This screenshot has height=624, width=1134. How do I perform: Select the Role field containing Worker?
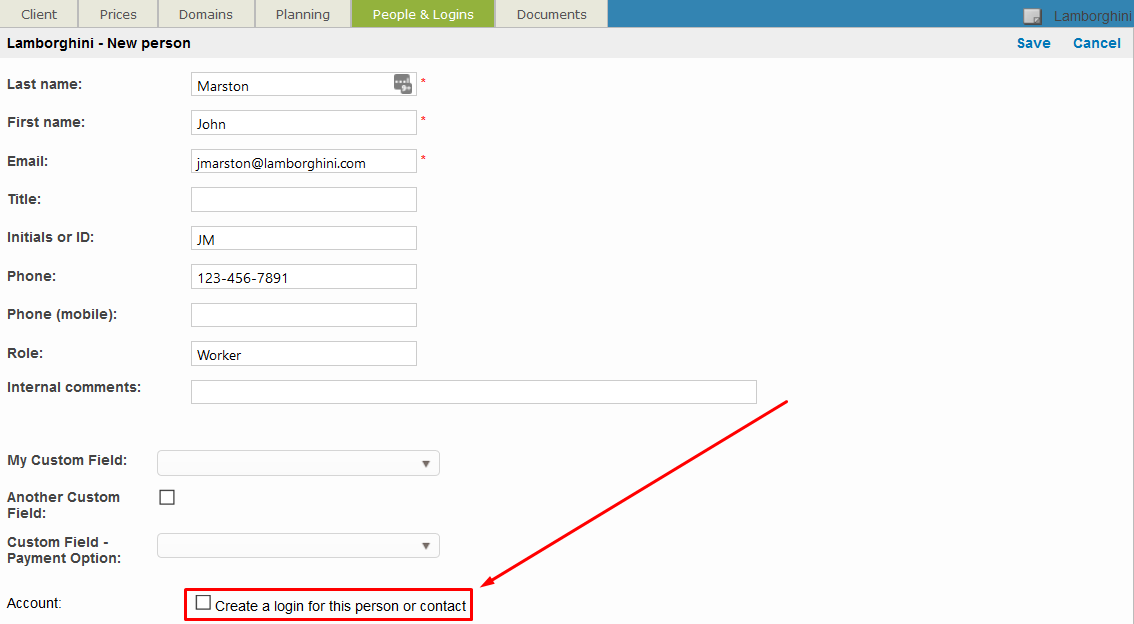point(303,354)
